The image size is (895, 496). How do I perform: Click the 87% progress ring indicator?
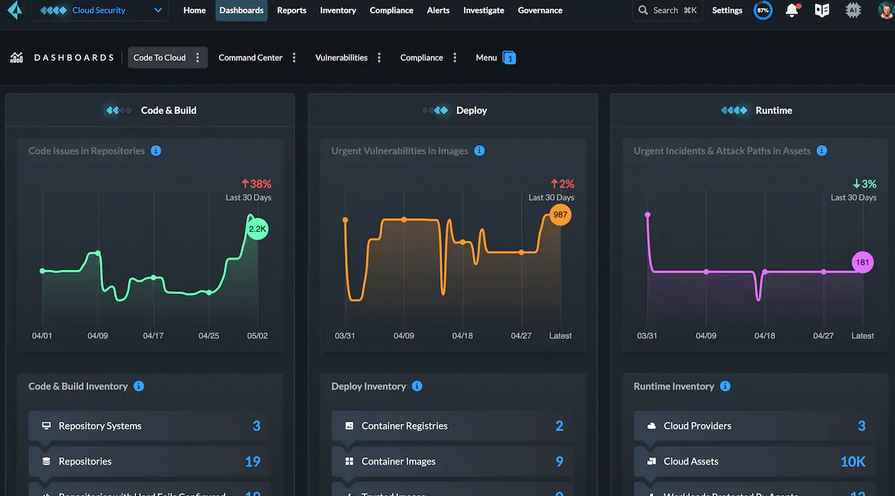[763, 10]
